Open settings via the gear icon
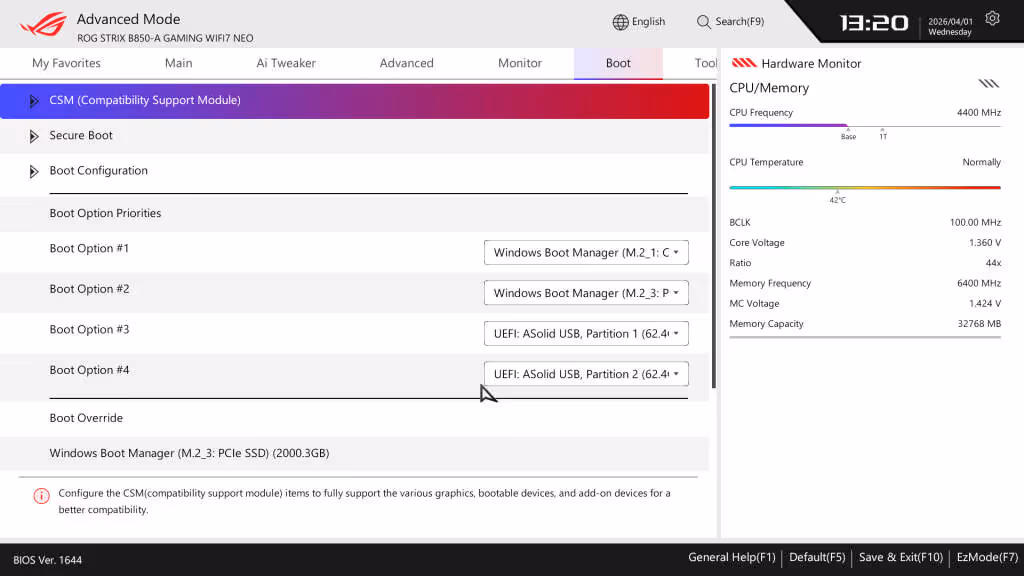 (x=992, y=18)
